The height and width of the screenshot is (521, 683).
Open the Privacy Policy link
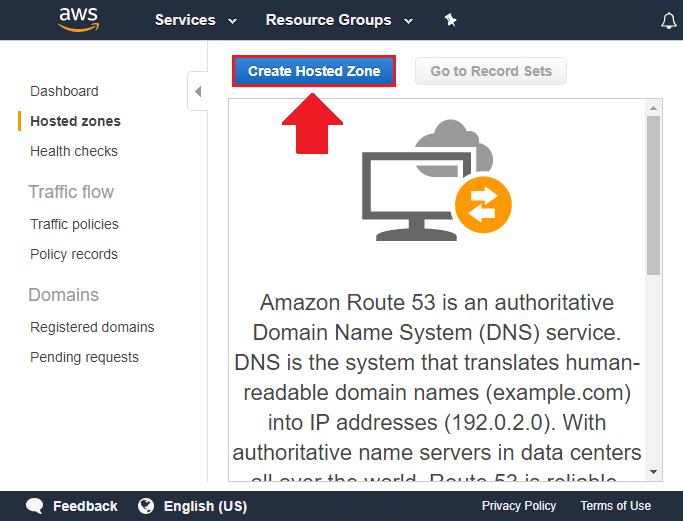click(x=519, y=506)
